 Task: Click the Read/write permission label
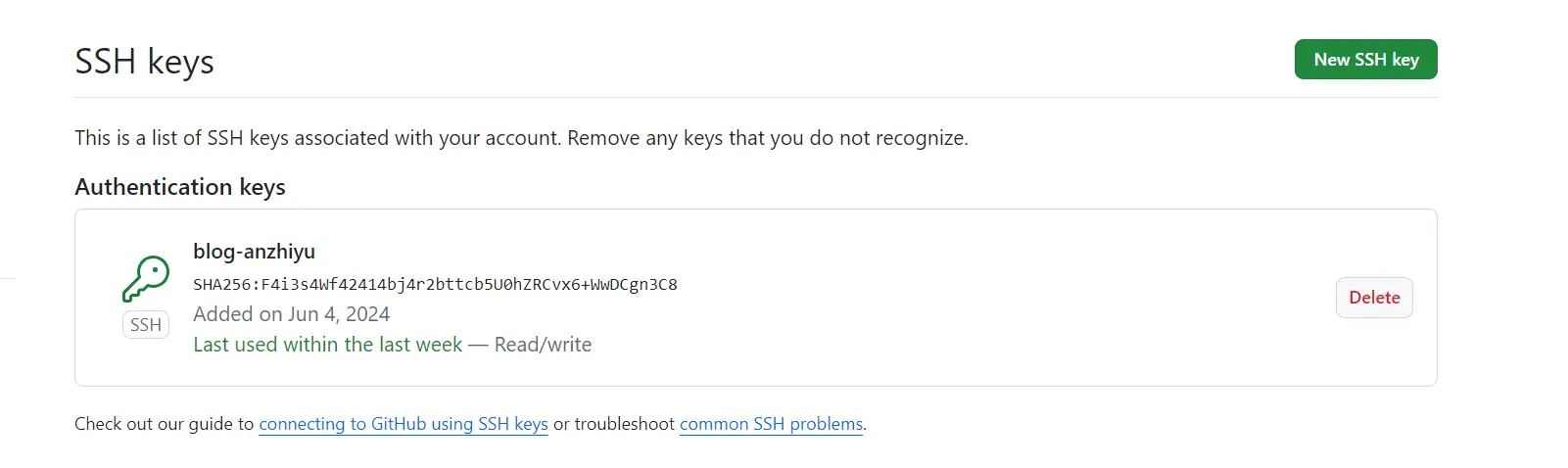(x=543, y=345)
